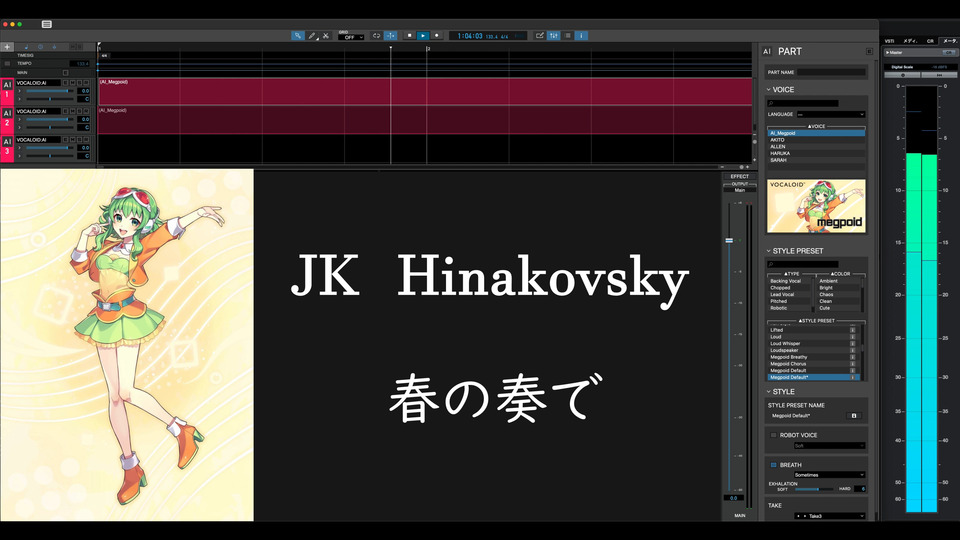The height and width of the screenshot is (540, 960).
Task: Select the scissors split tool
Action: 326,36
